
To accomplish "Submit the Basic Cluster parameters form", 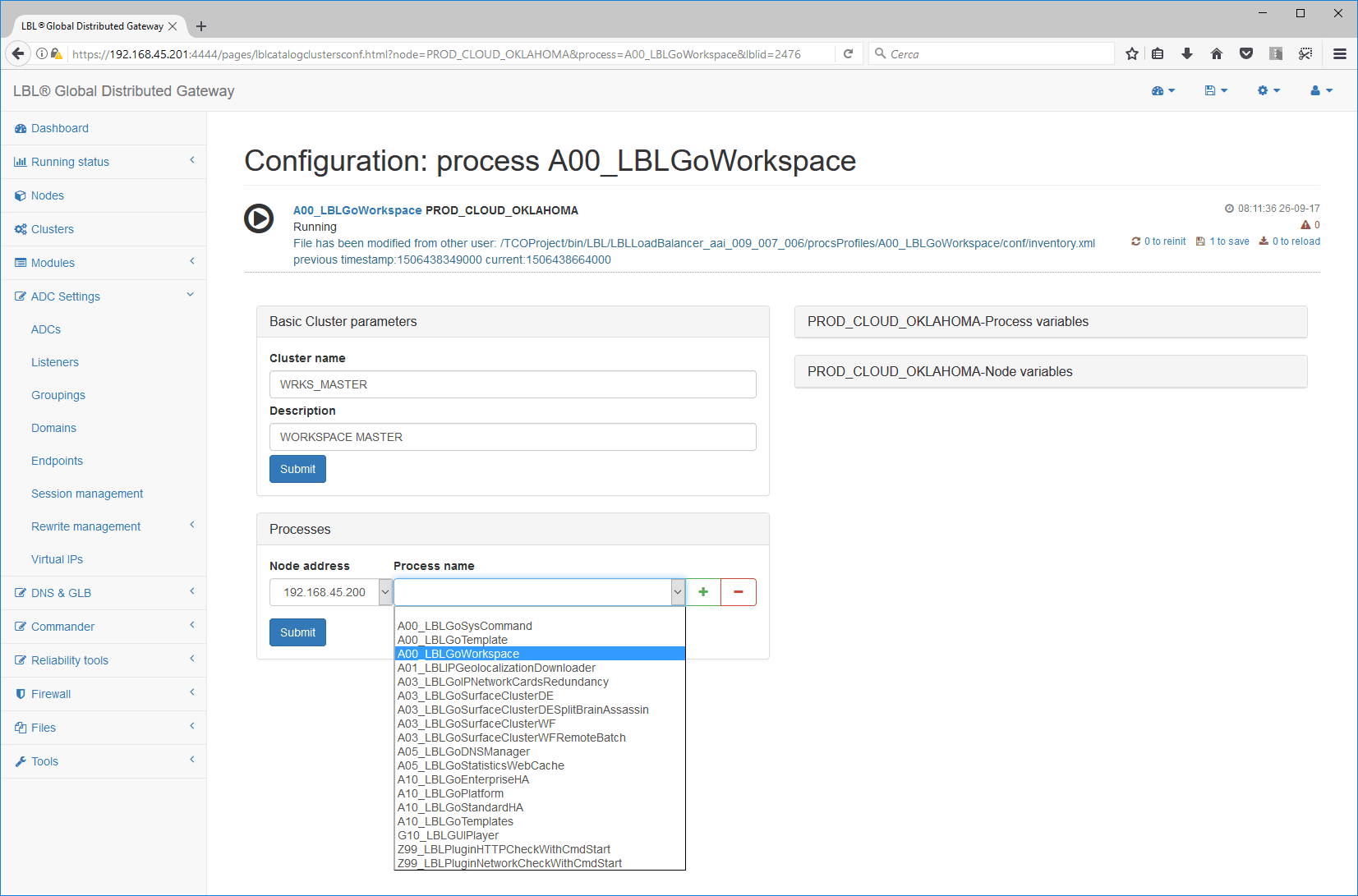I will point(297,469).
